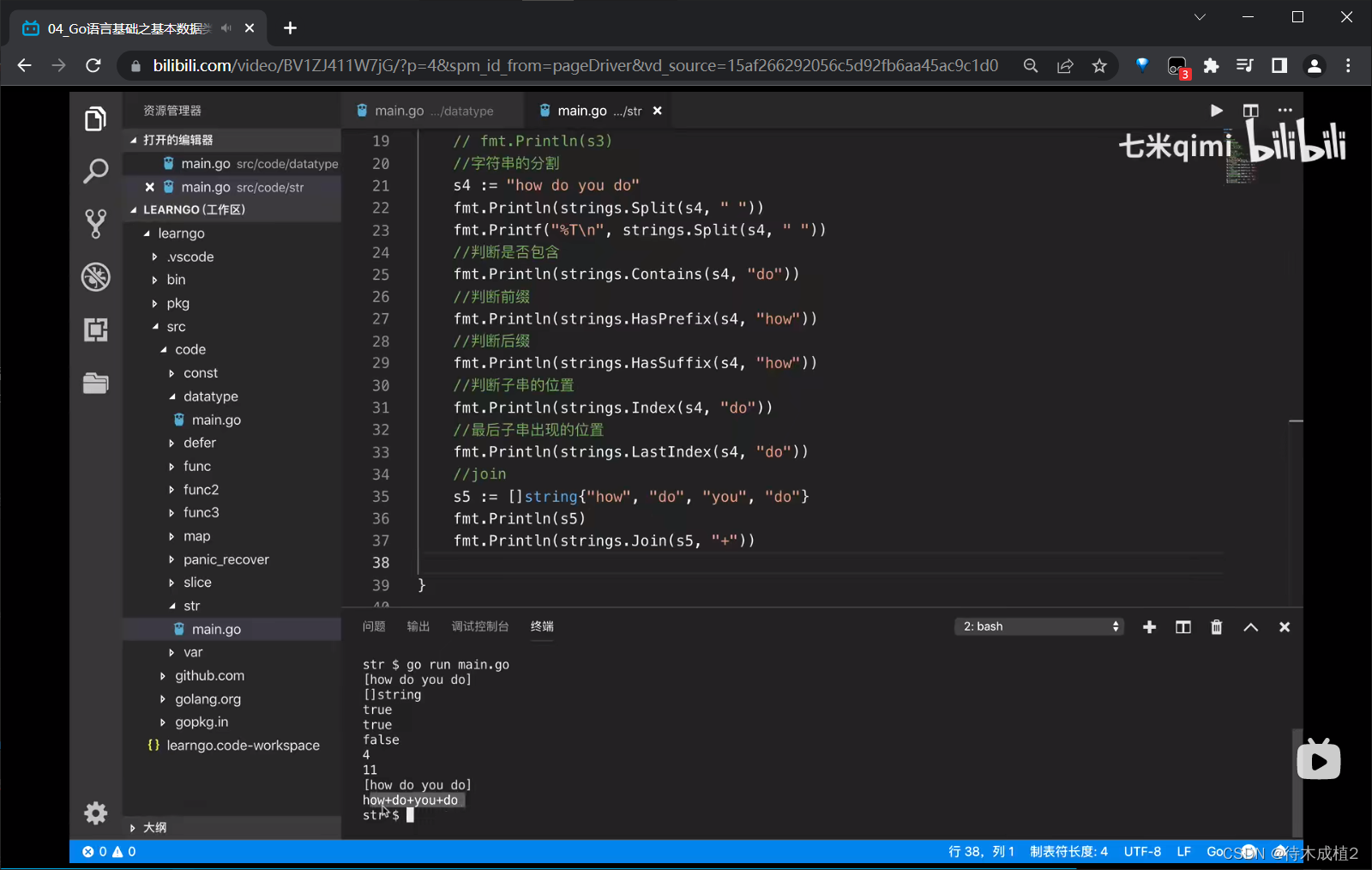Reload the browser page
The height and width of the screenshot is (870, 1372).
93,65
